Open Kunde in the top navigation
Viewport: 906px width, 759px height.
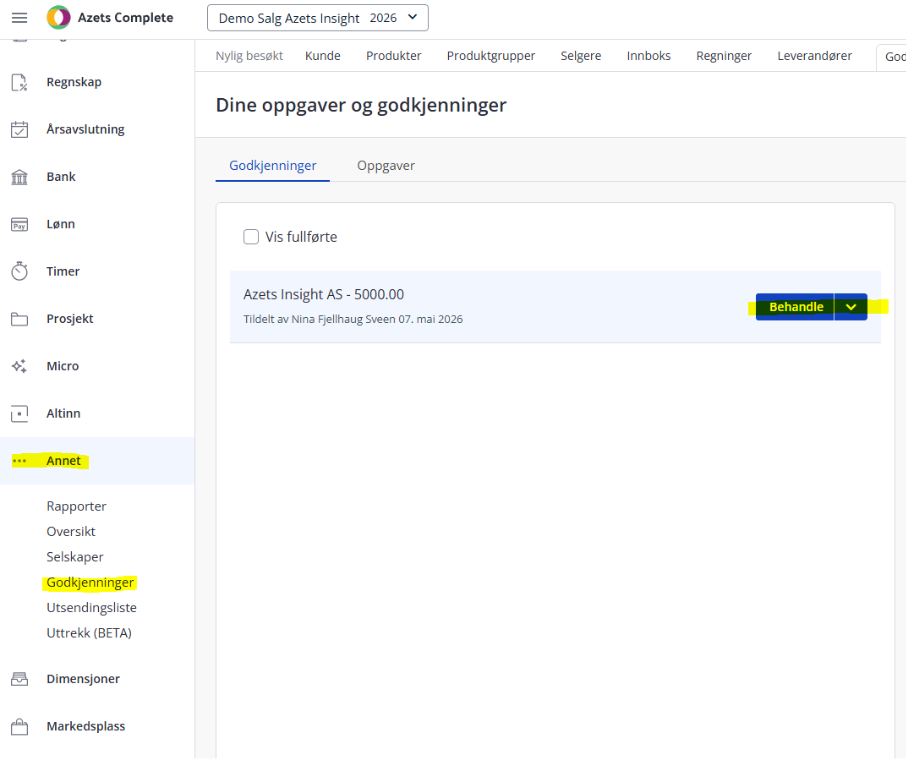(x=322, y=56)
